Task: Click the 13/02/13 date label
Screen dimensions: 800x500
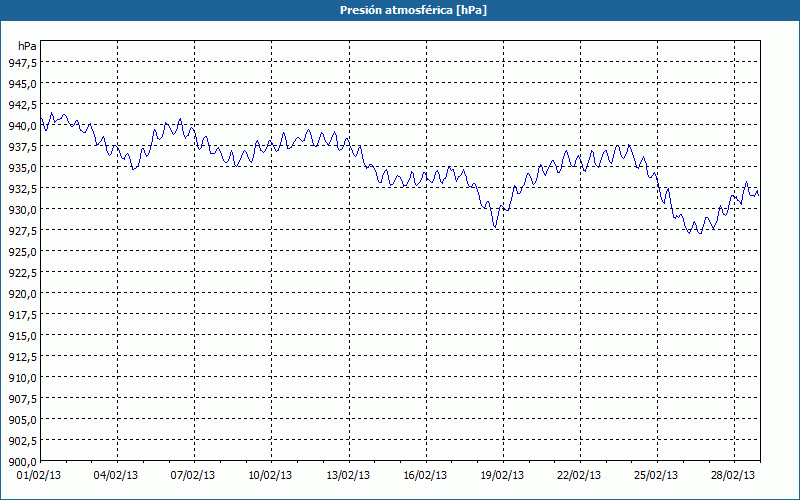Action: tap(347, 475)
